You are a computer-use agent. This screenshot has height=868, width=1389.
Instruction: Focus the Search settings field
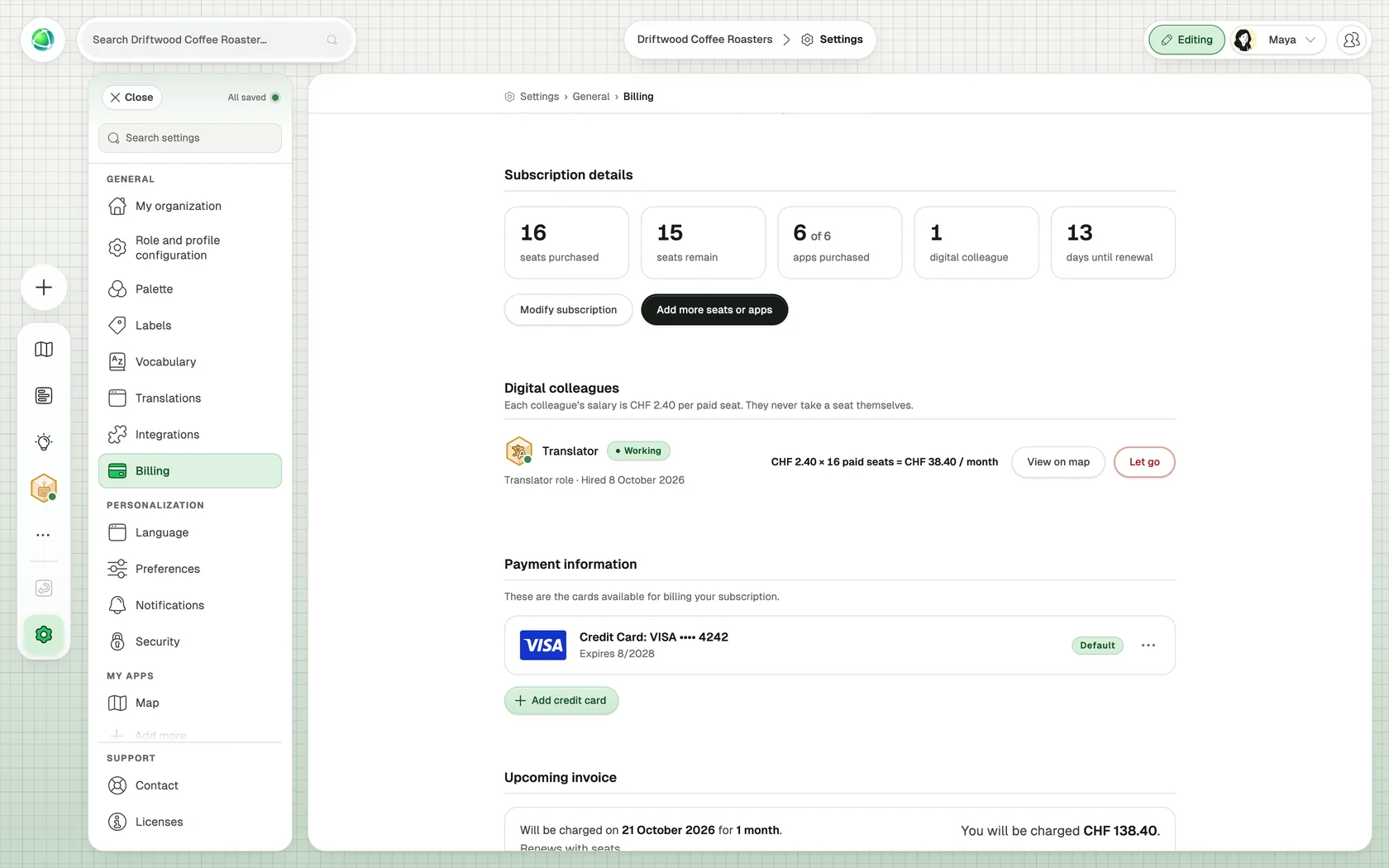click(190, 138)
